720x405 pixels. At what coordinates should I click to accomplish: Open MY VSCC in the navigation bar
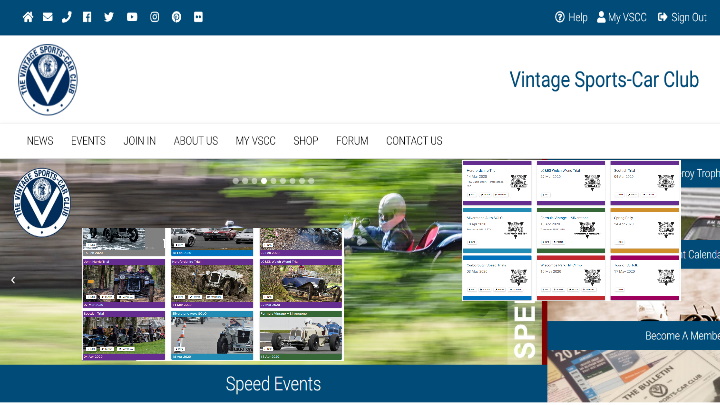pos(255,141)
